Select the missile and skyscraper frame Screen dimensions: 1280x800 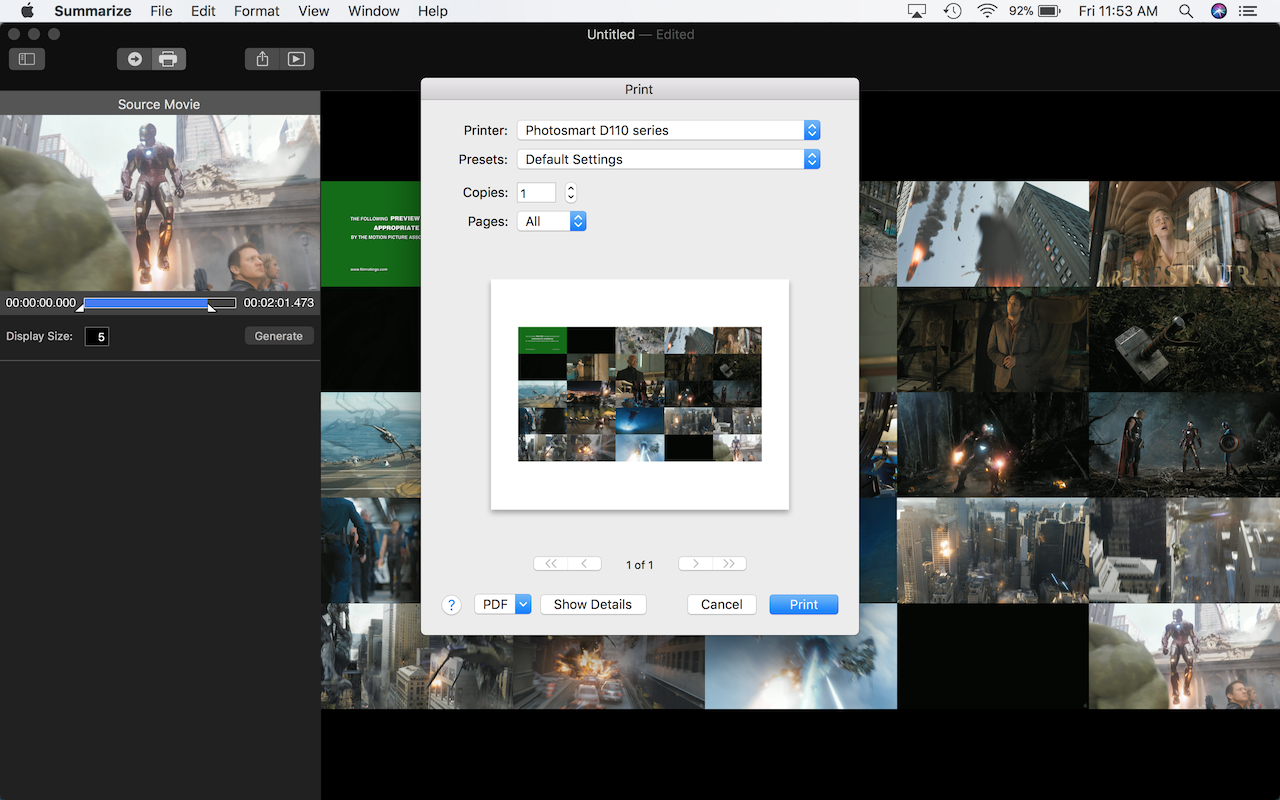[x=993, y=234]
